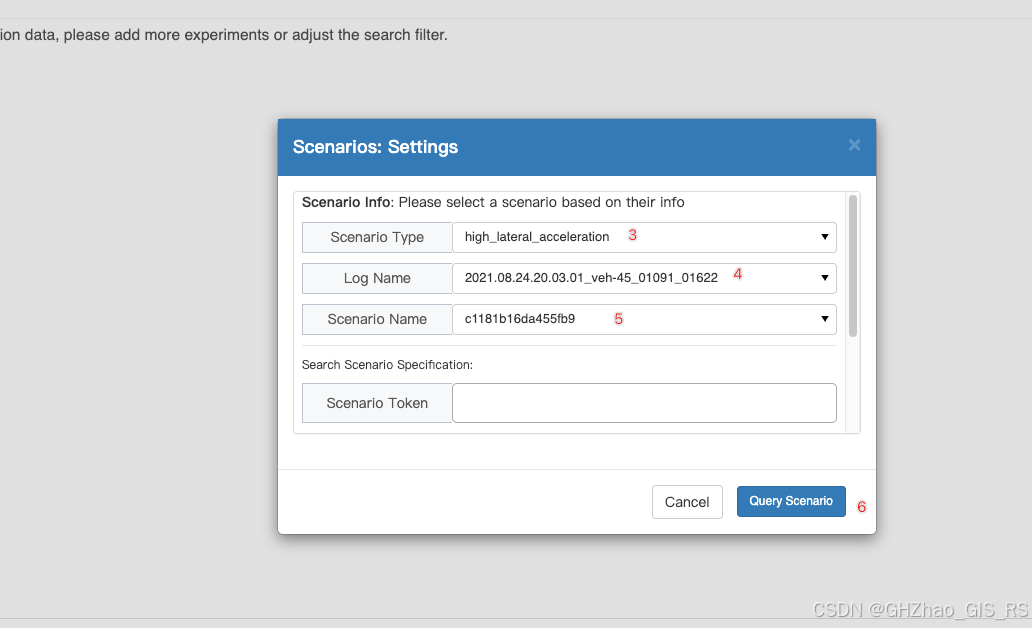Click the Scenarios: Settings title bar
The width and height of the screenshot is (1032, 628).
(x=577, y=147)
